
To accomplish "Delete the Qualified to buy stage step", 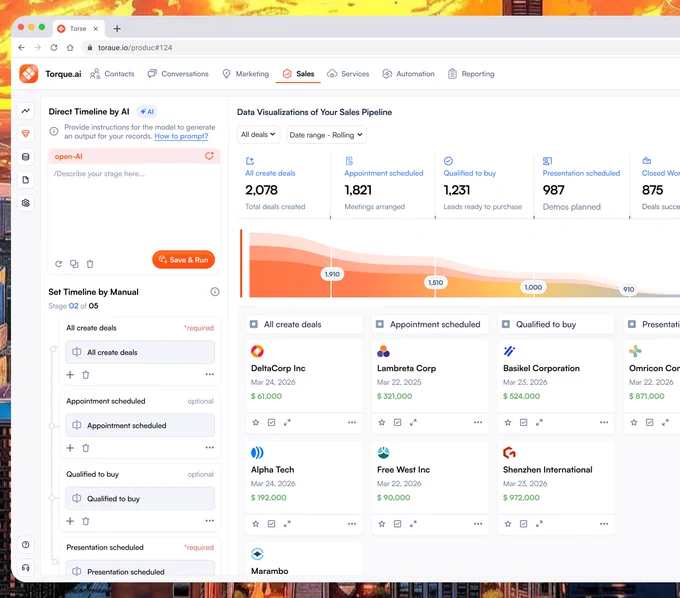I will (x=86, y=521).
